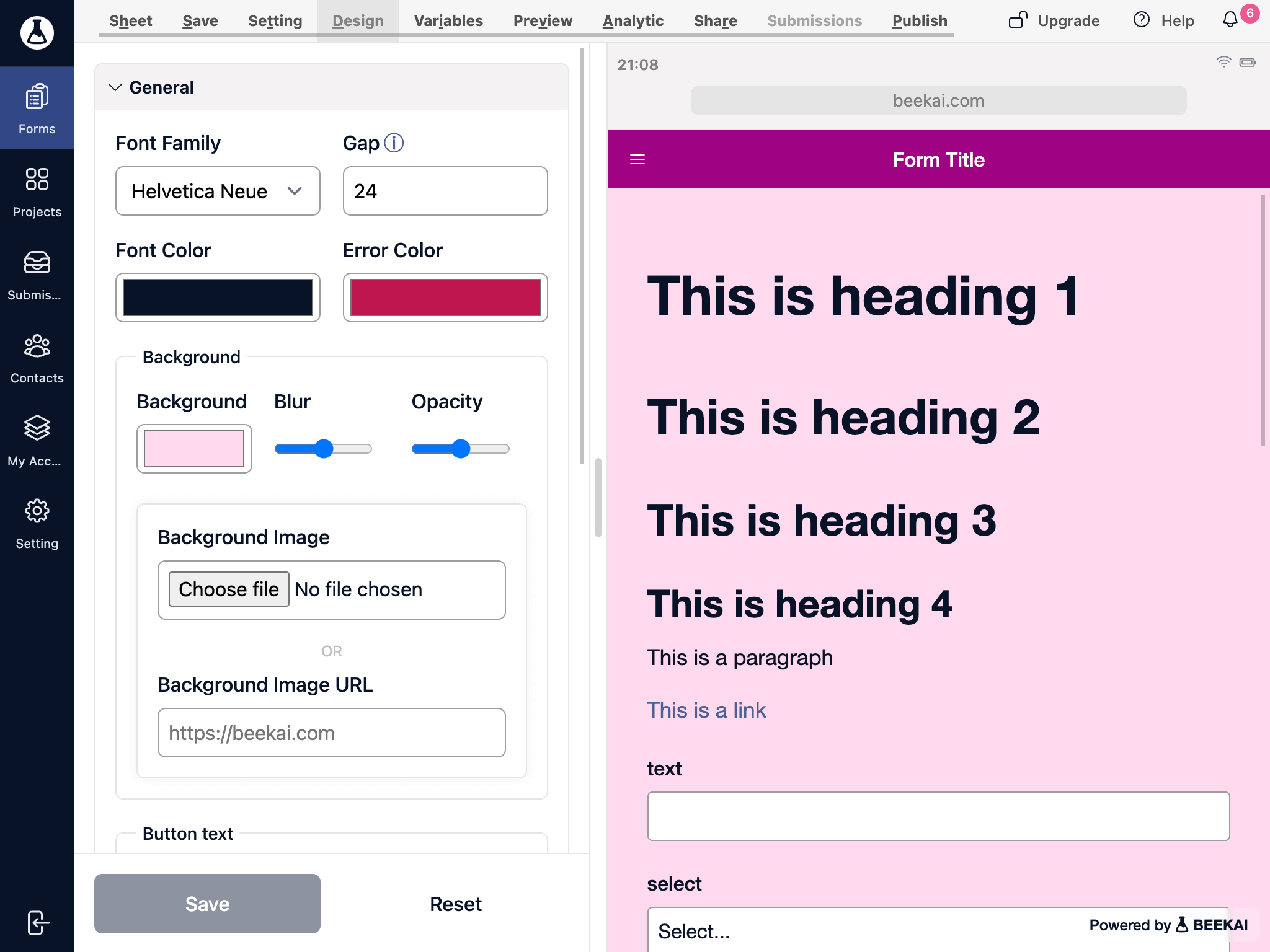Choose file for Background Image upload
The image size is (1270, 952).
(228, 589)
